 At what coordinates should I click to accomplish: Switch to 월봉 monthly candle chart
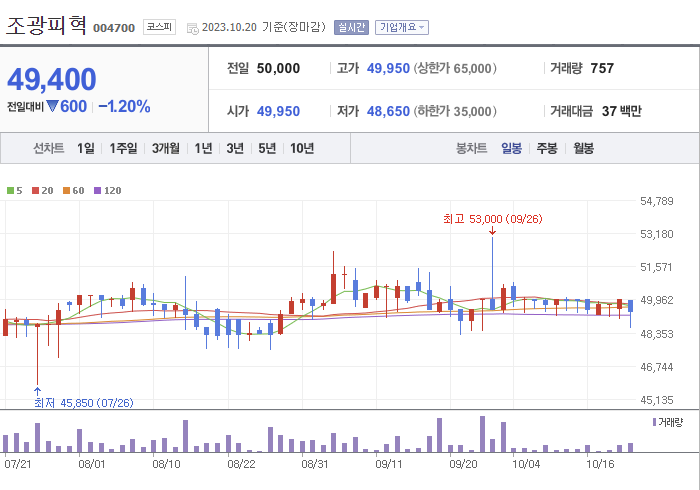click(x=583, y=148)
